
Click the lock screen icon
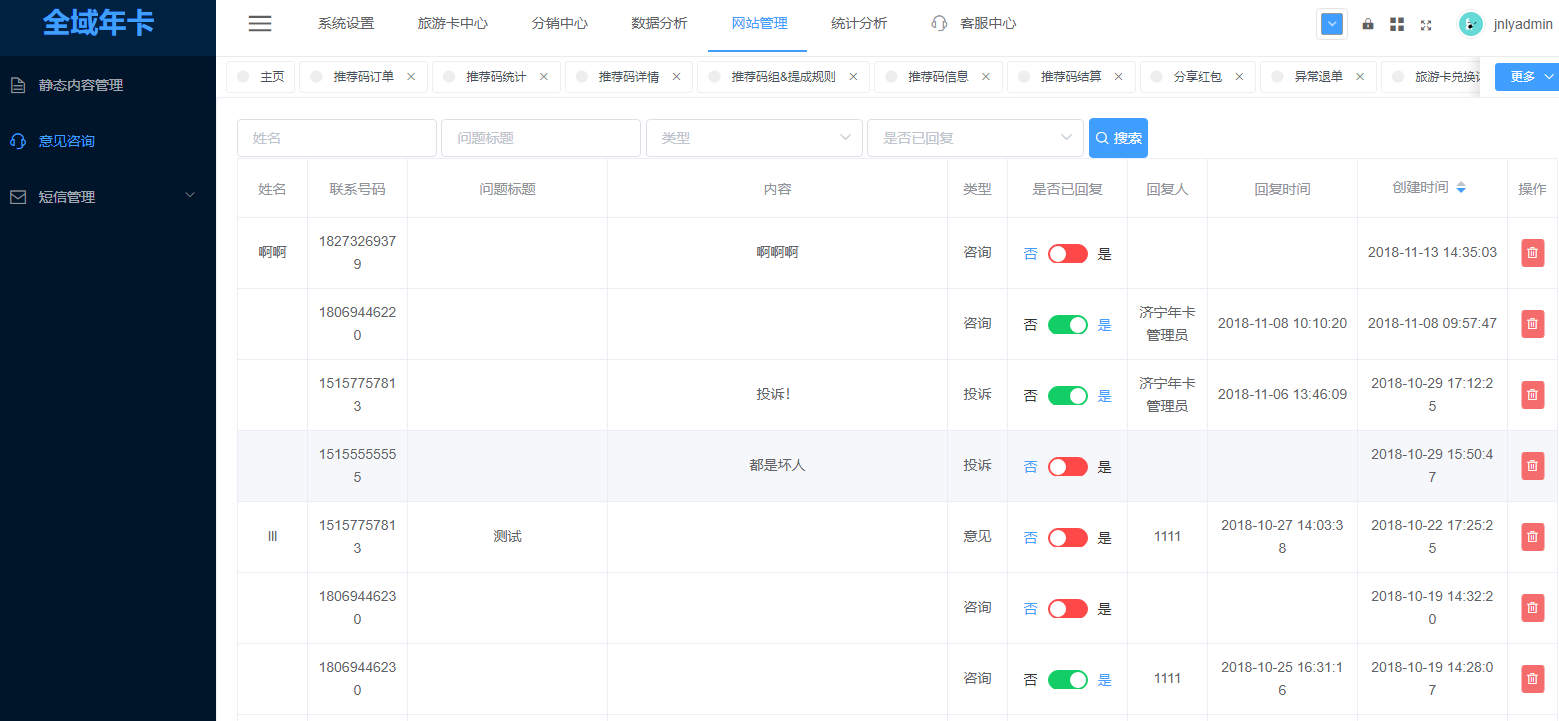(x=1368, y=24)
